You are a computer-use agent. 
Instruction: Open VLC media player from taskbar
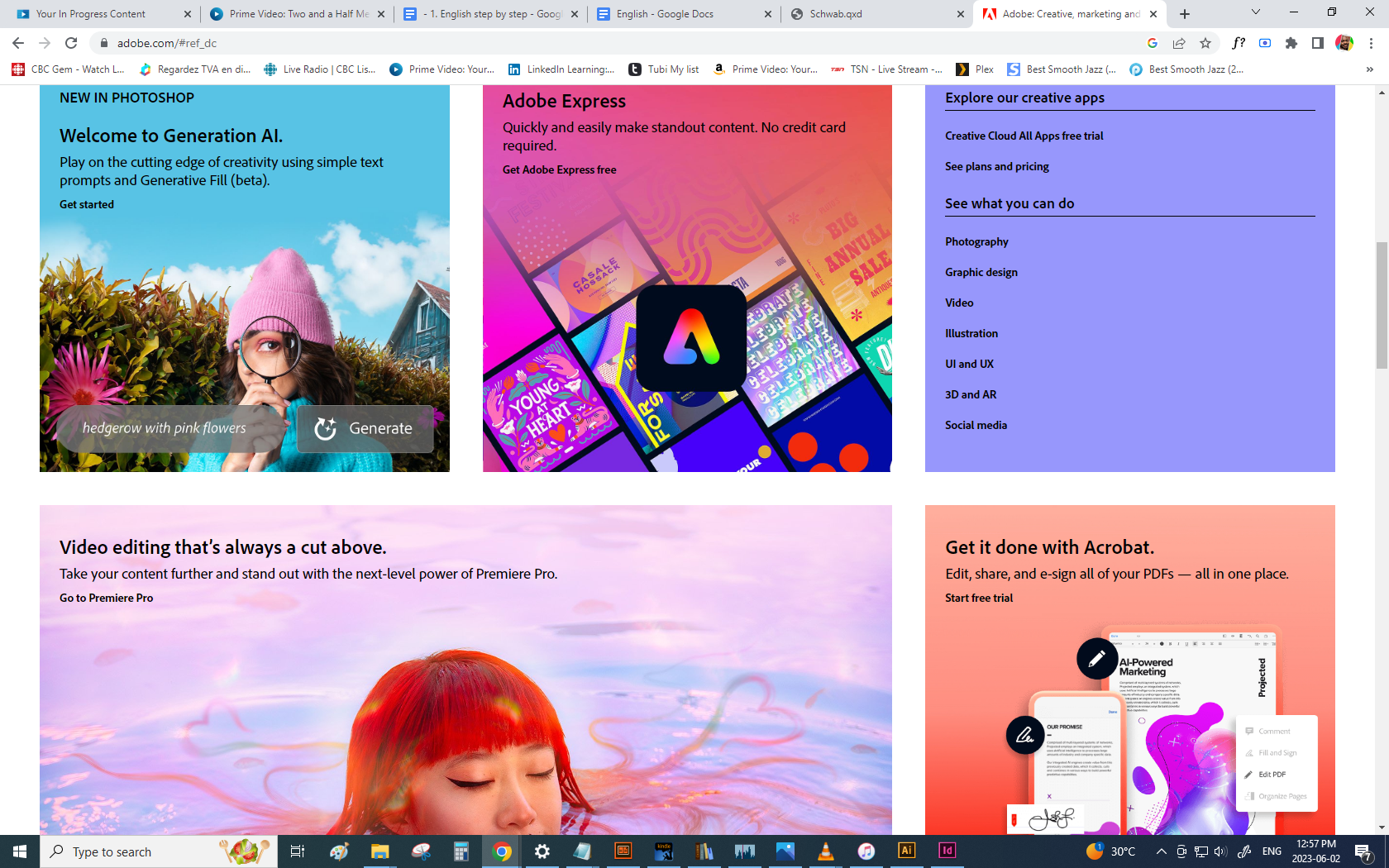(825, 851)
